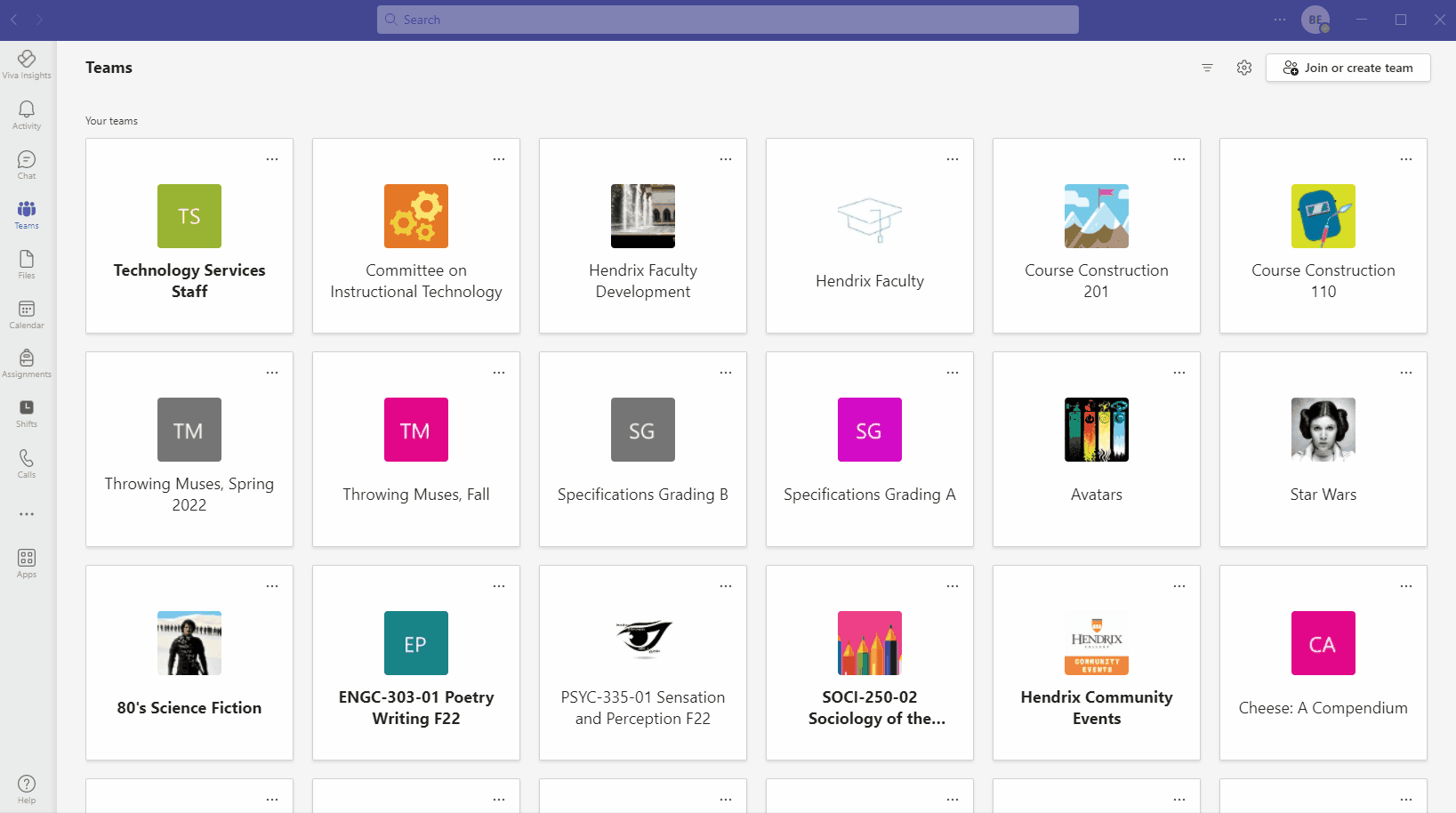
Task: Open Throwing Muses, Fall team
Action: click(x=416, y=449)
